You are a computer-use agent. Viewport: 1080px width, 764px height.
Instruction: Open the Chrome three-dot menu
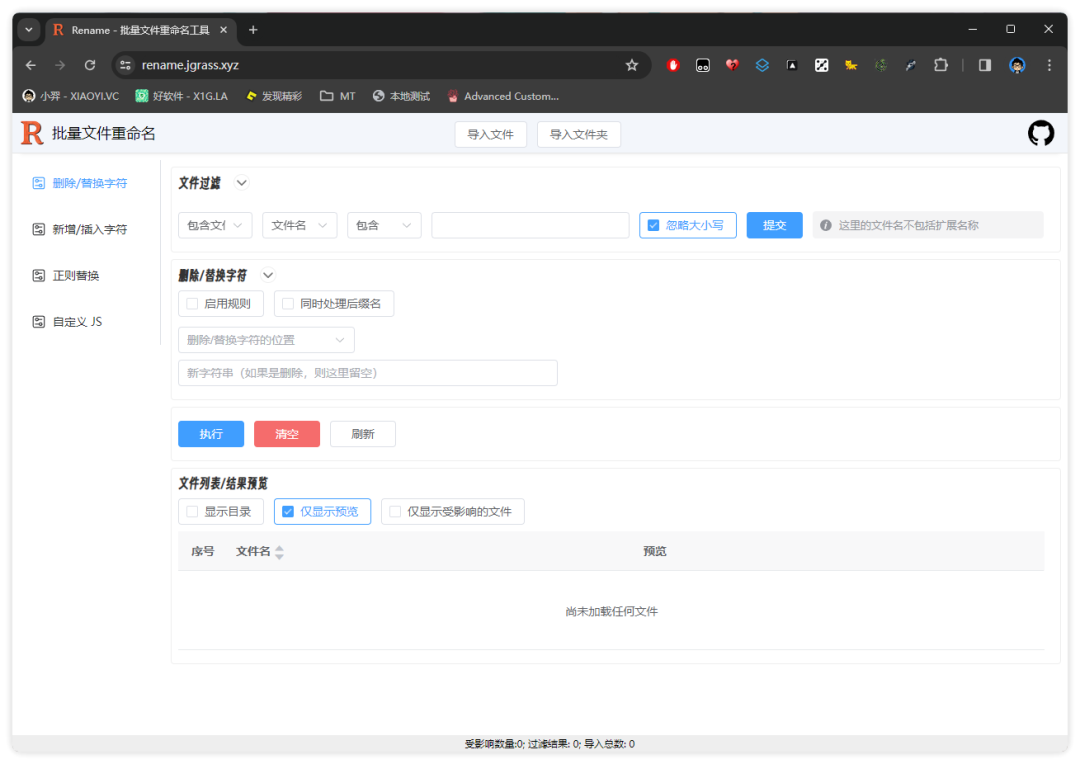point(1049,65)
